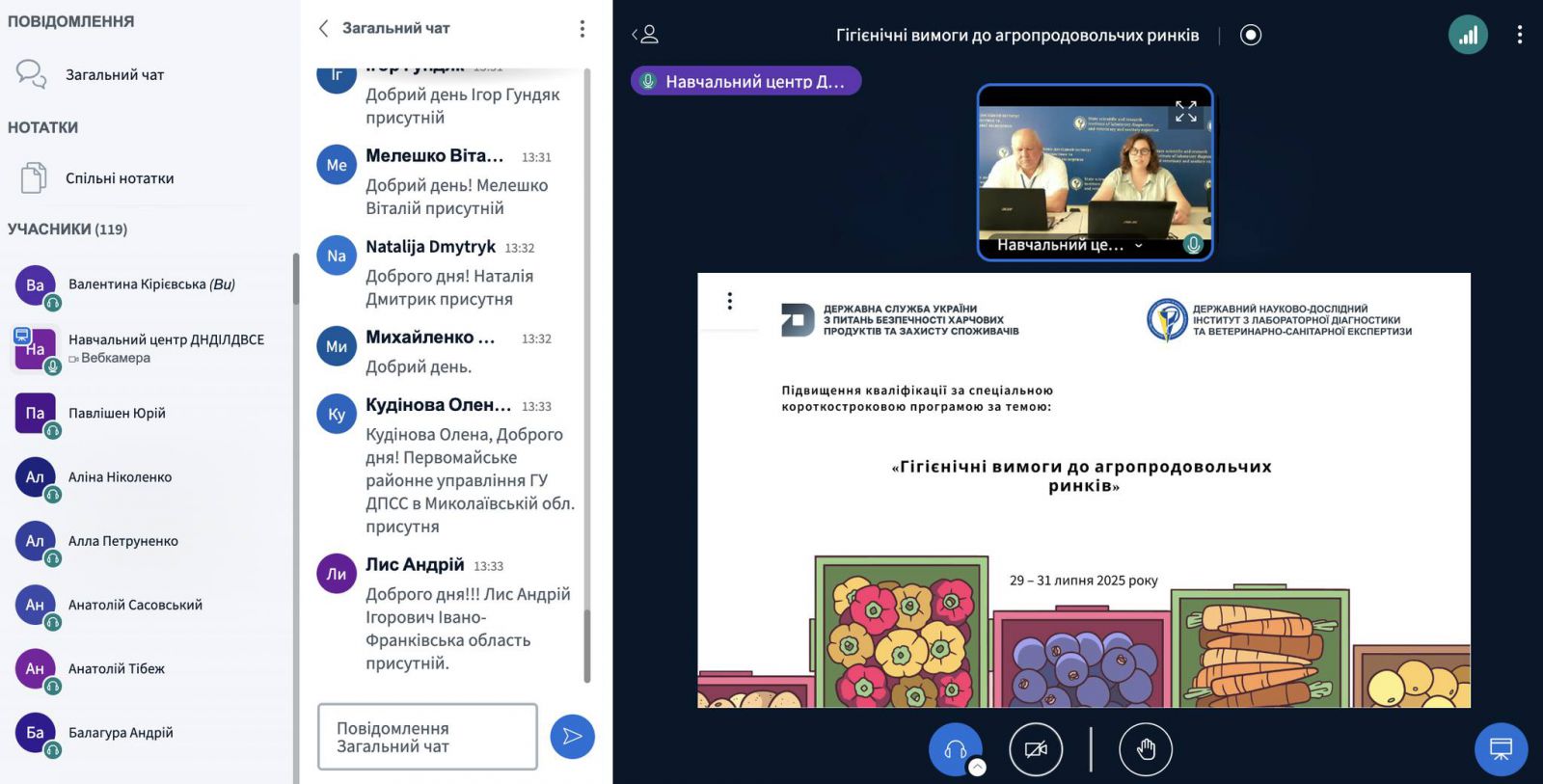Click the send message arrow button
The image size is (1543, 784).
tap(572, 737)
